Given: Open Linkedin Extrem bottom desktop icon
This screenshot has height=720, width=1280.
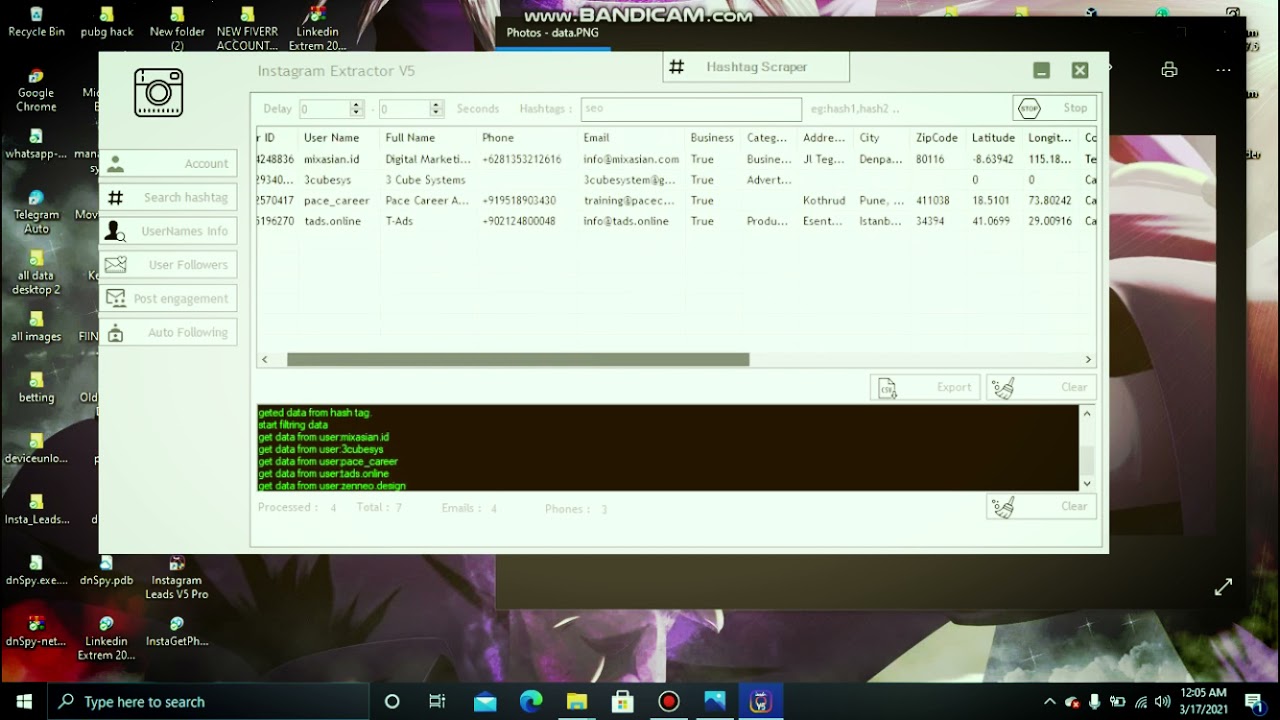Looking at the screenshot, I should coord(106,639).
